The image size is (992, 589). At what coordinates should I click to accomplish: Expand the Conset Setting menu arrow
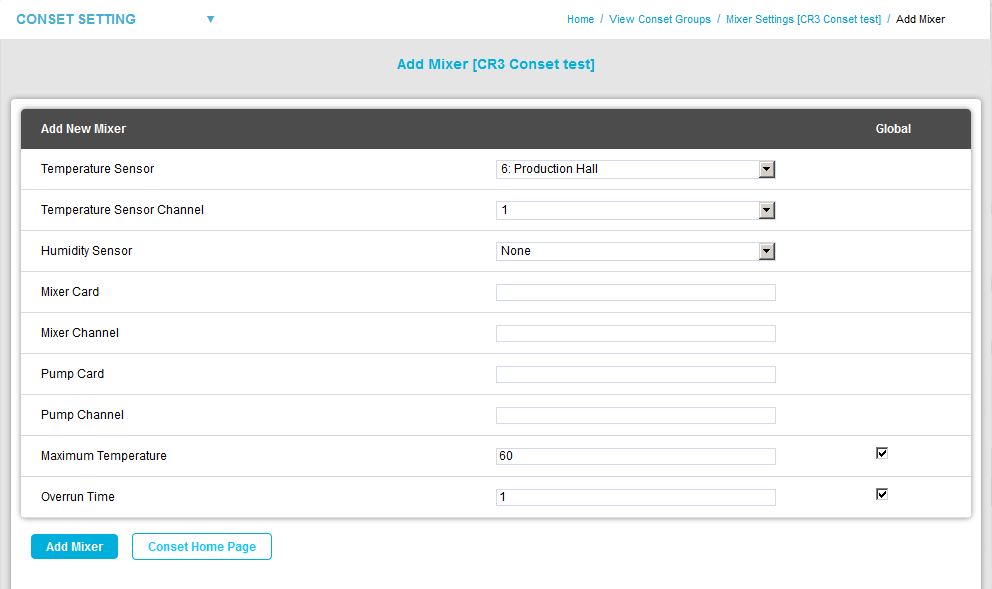pos(210,19)
